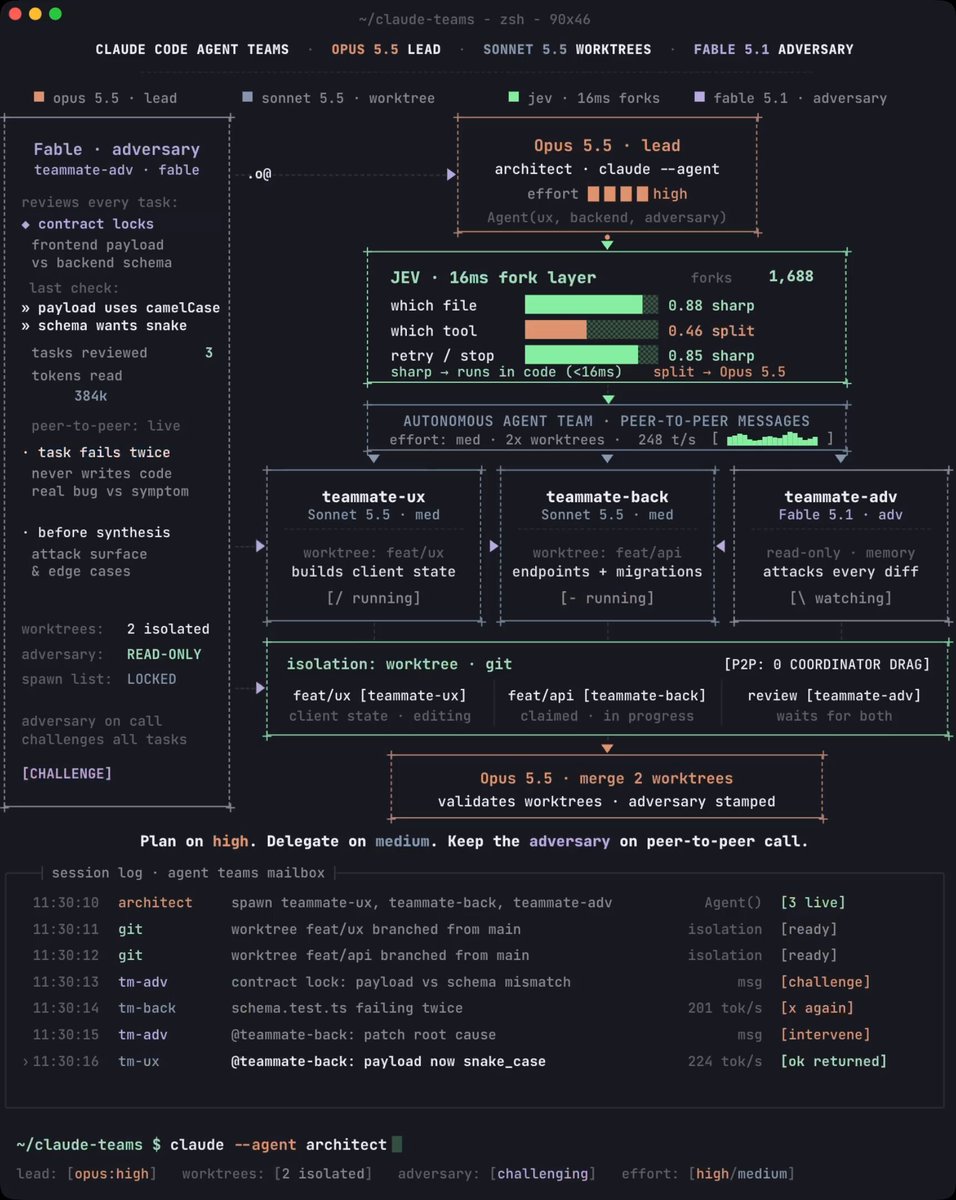Click the teammate-back box title

(x=607, y=496)
